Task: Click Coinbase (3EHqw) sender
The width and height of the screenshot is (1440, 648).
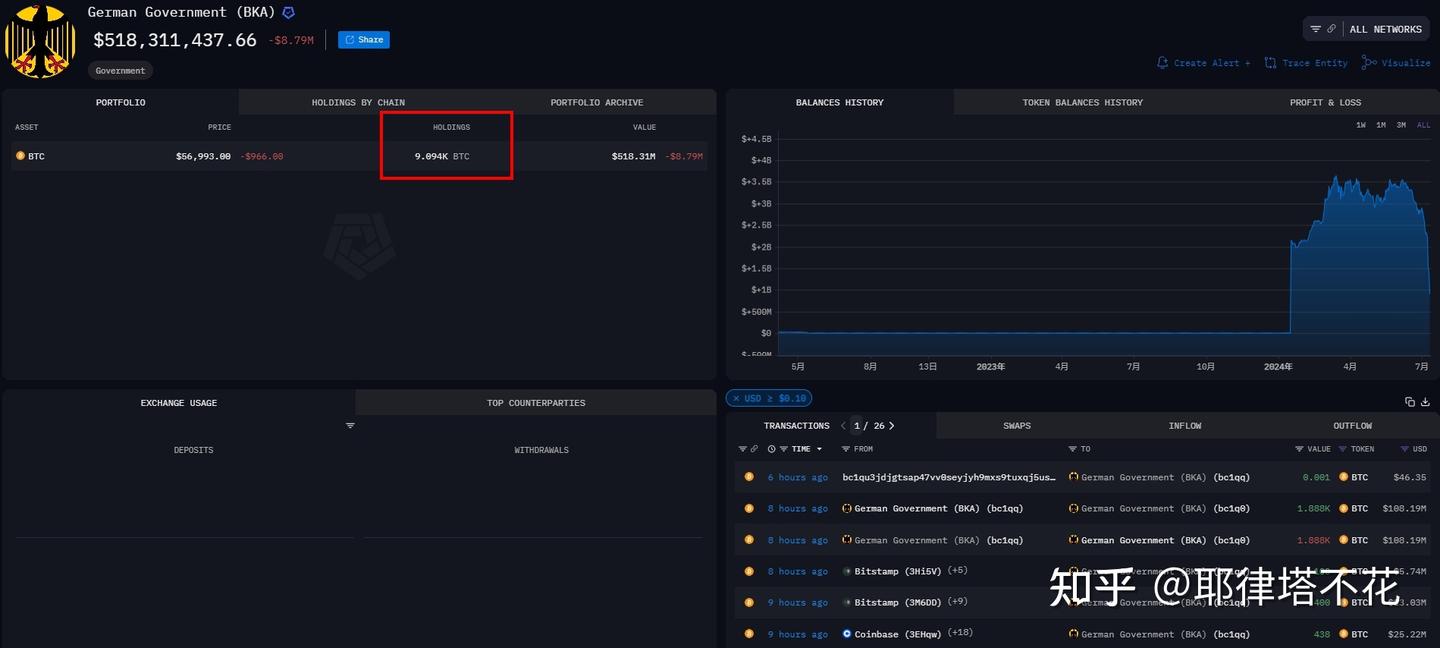Action: (x=898, y=634)
